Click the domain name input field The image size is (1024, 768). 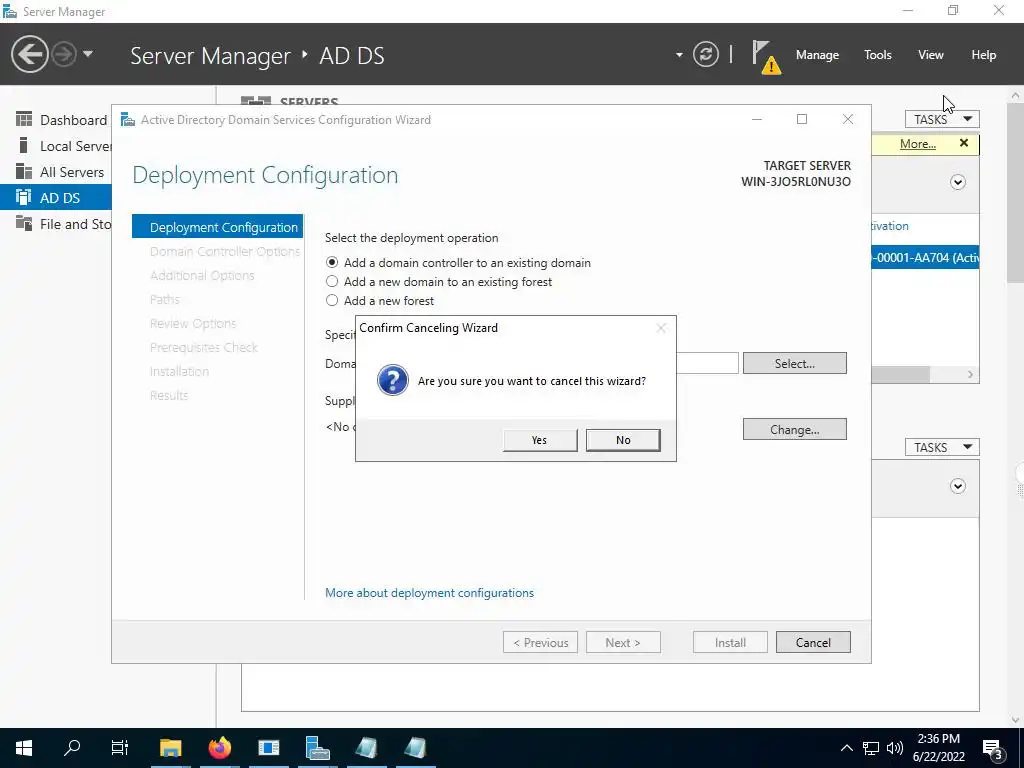tap(707, 363)
